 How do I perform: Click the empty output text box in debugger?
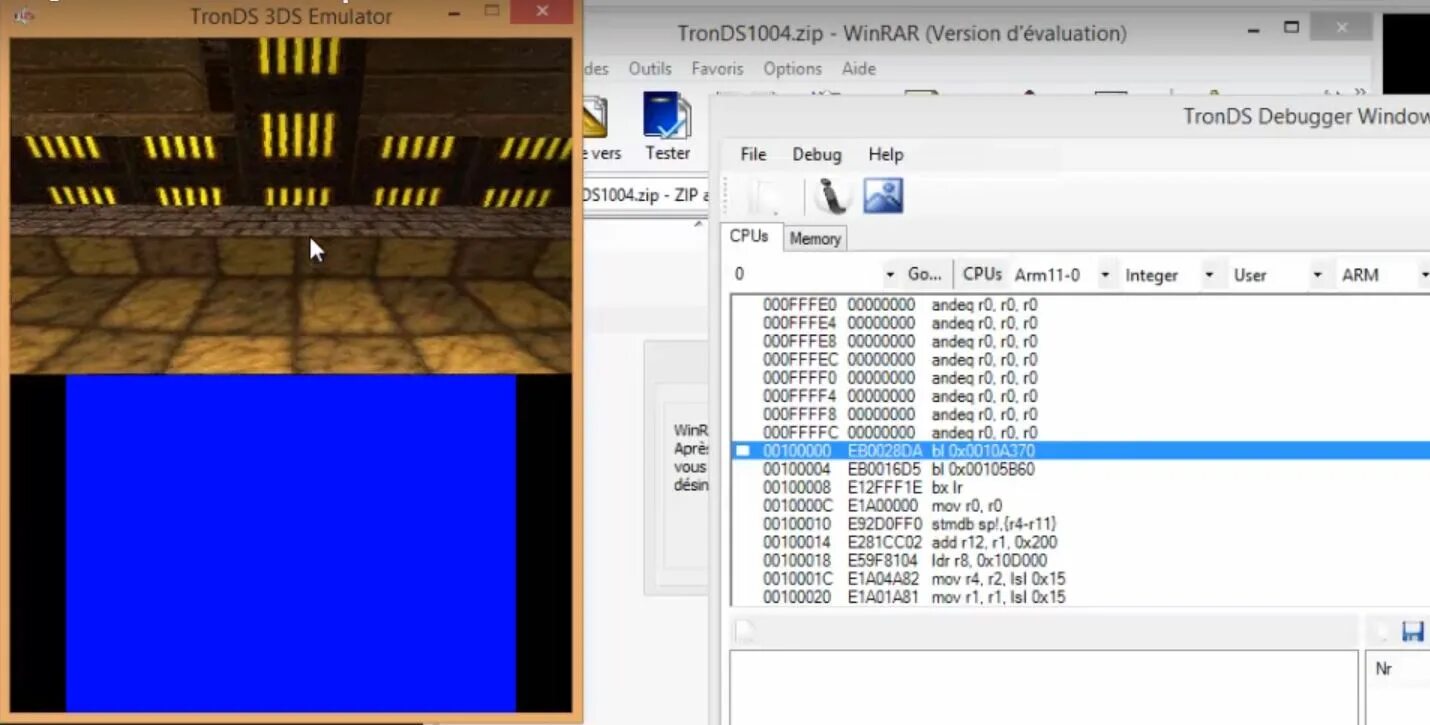(1043, 687)
